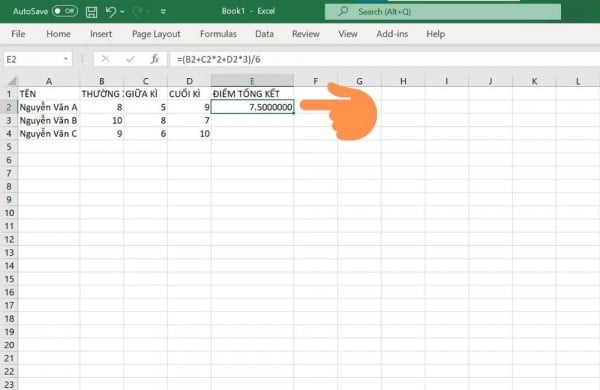The image size is (600, 390).
Task: Switch to the Data tab
Action: coord(264,34)
